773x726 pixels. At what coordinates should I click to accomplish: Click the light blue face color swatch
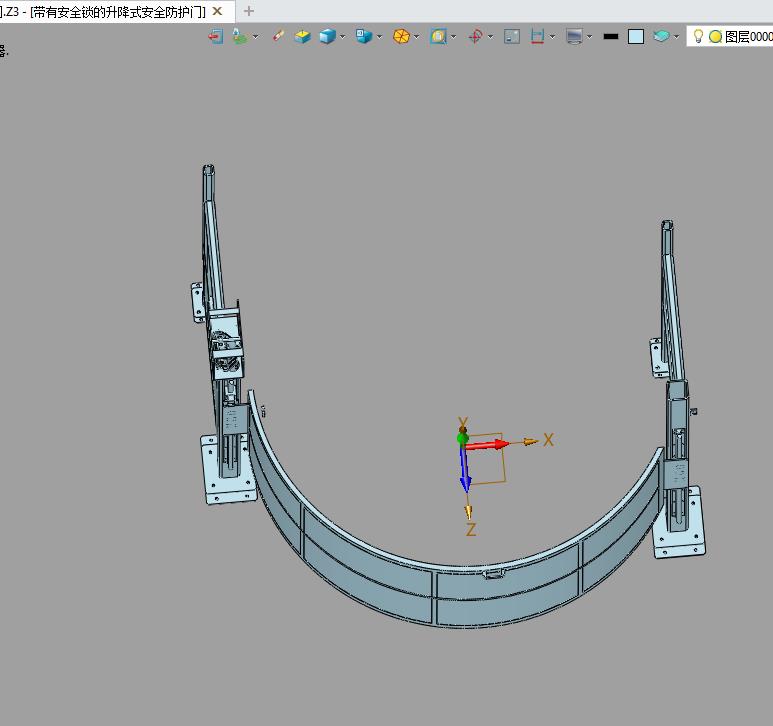pyautogui.click(x=636, y=36)
